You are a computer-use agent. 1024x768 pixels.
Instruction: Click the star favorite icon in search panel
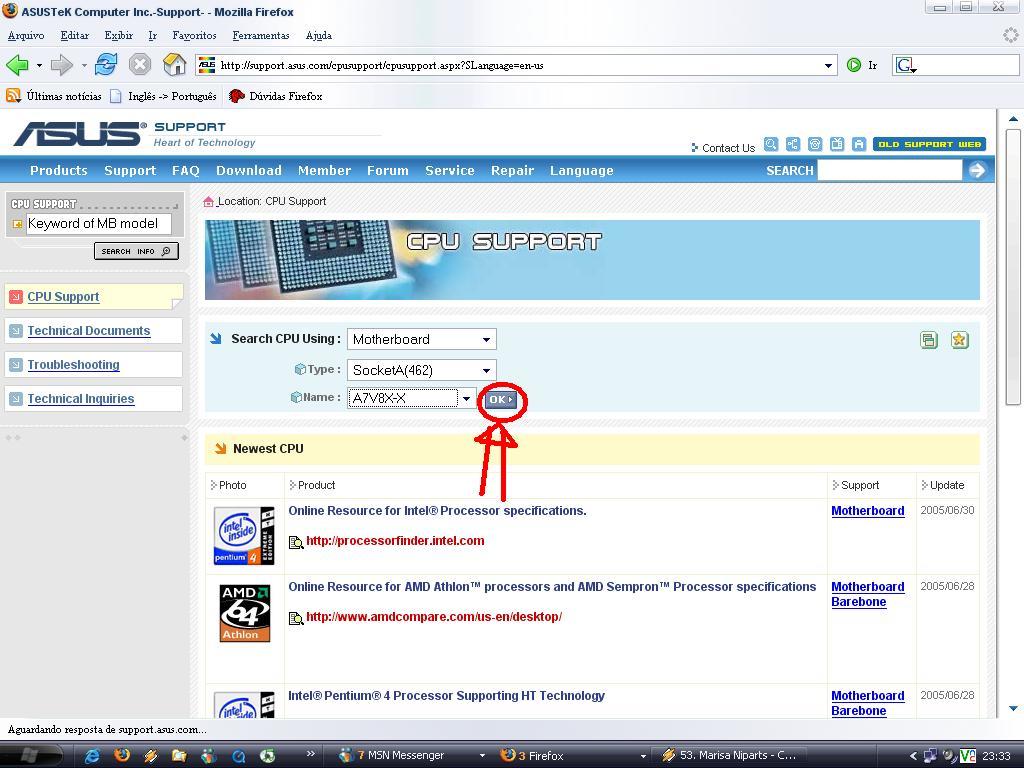(959, 340)
